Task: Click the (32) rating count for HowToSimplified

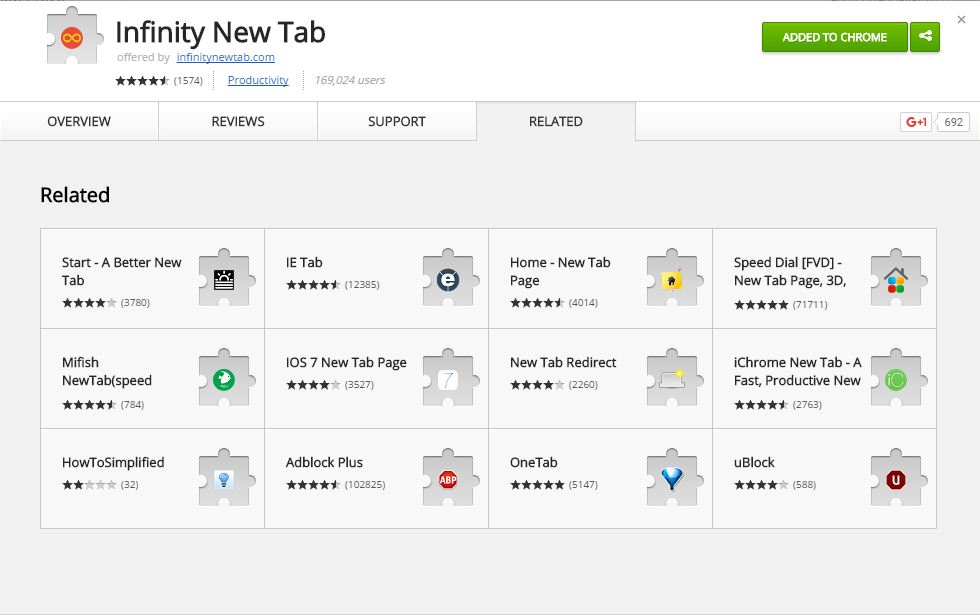Action: point(129,484)
